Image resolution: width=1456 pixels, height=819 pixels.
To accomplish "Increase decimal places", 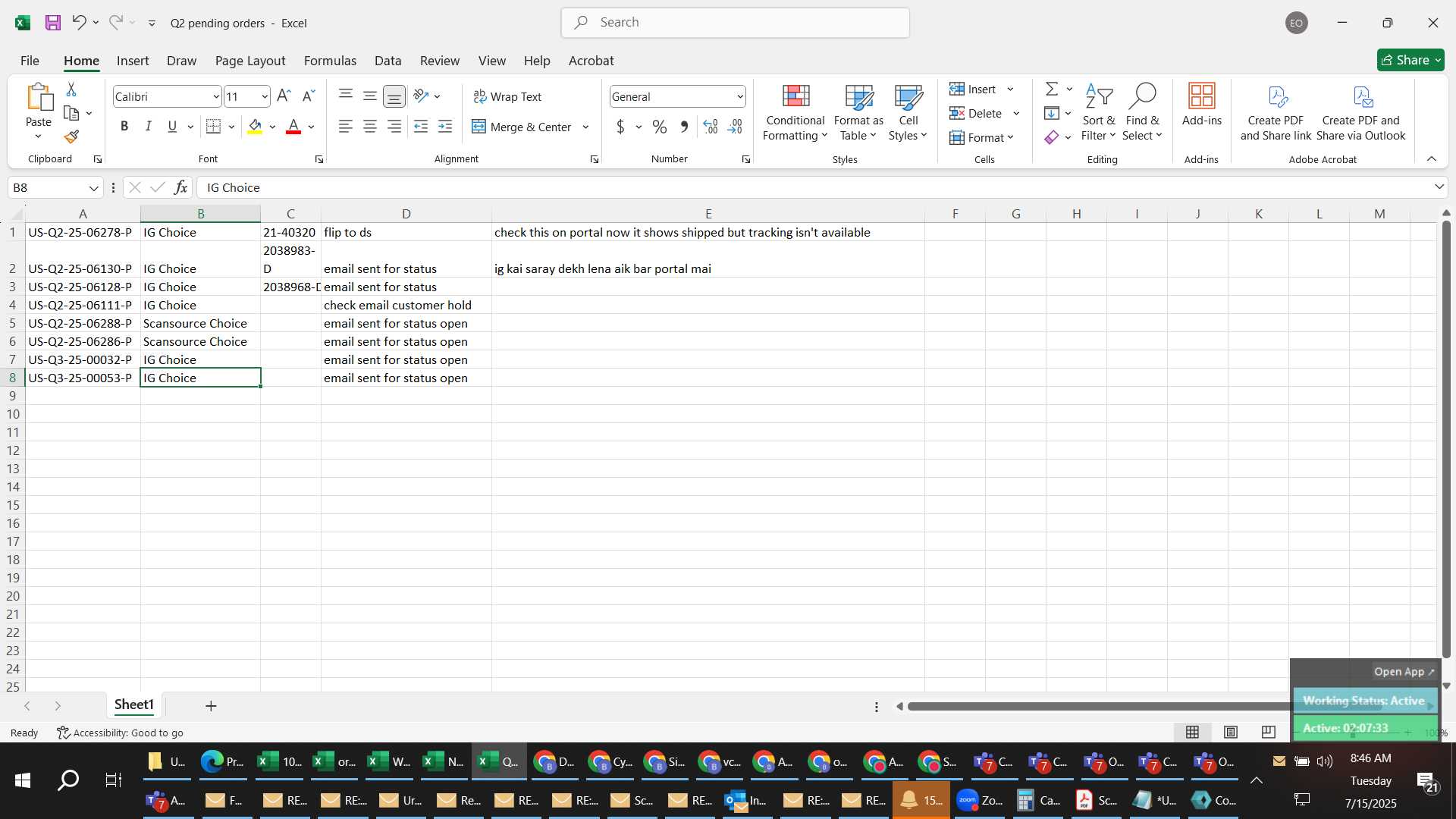I will 711,127.
